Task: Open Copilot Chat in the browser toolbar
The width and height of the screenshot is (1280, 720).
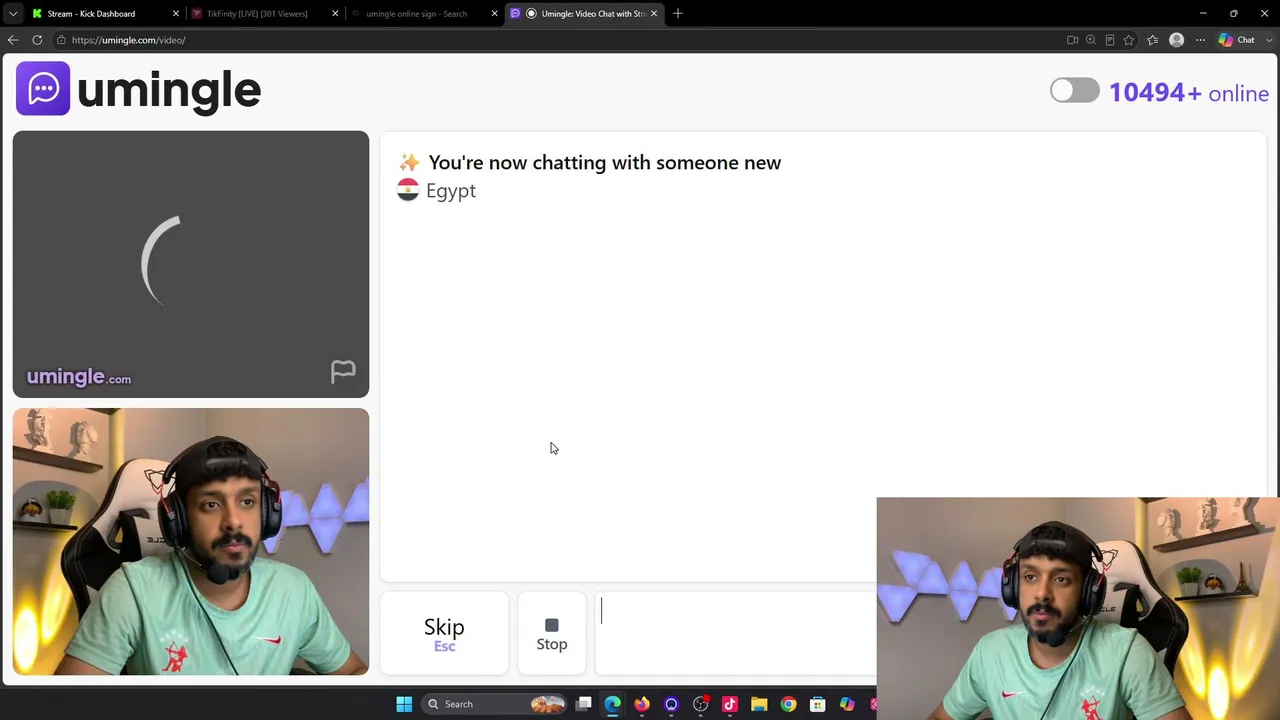Action: coord(1237,40)
